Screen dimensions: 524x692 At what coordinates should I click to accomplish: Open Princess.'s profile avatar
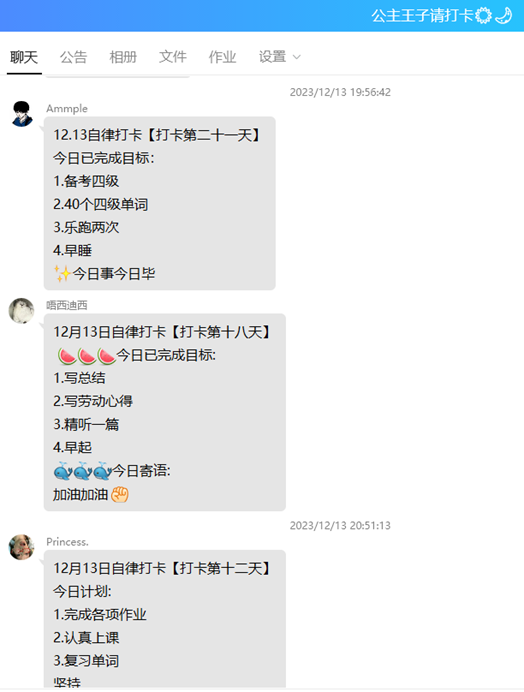(21, 547)
